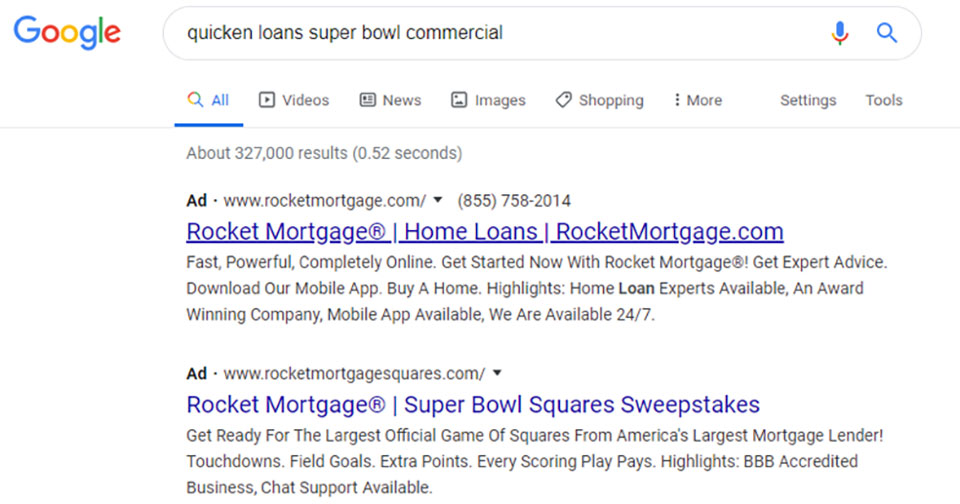The image size is (960, 504).
Task: Click the phone number (855) 758-2014
Action: (514, 200)
